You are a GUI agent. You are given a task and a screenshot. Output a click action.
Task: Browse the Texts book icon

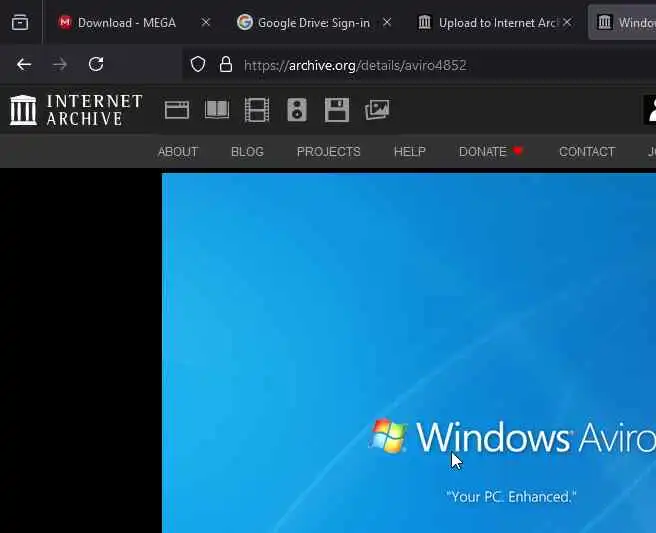[217, 110]
